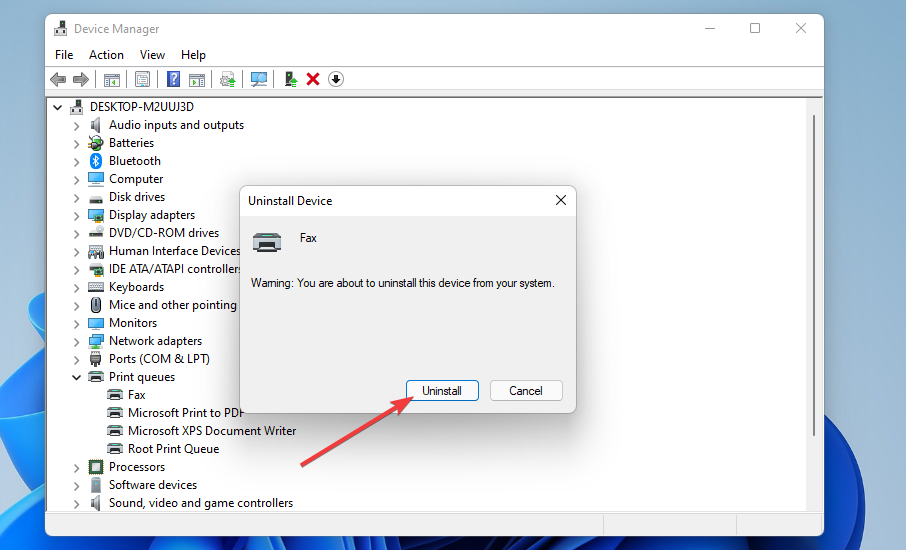The image size is (906, 550).
Task: Click Scan for hardware changes icon
Action: coord(259,79)
